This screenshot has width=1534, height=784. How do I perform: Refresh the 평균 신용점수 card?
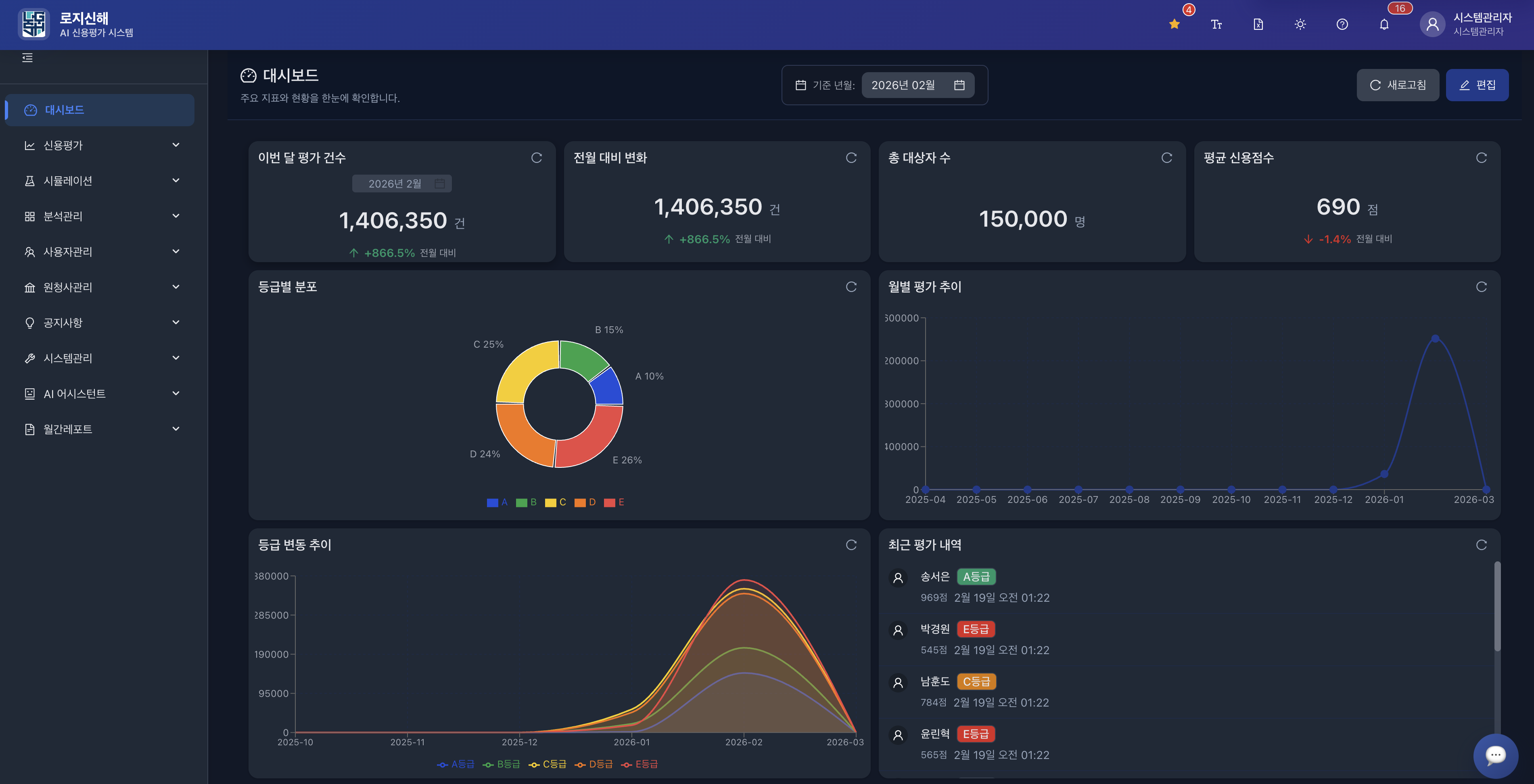click(1481, 158)
